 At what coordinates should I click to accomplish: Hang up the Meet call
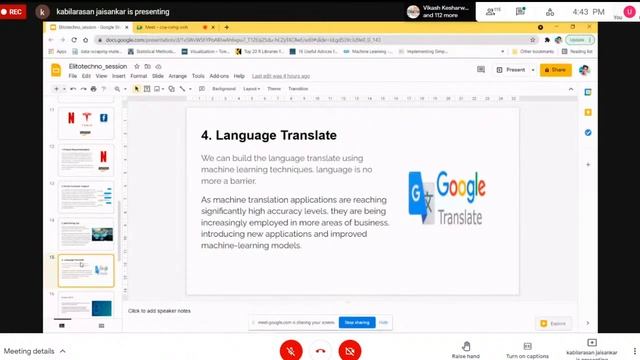click(320, 351)
